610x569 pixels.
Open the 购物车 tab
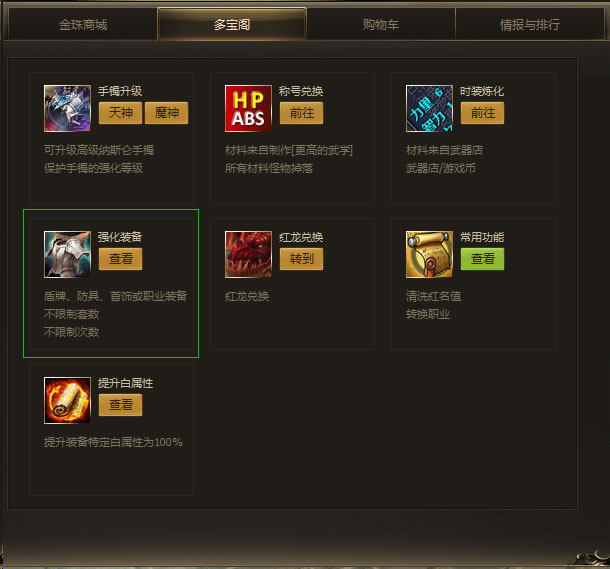[x=381, y=24]
